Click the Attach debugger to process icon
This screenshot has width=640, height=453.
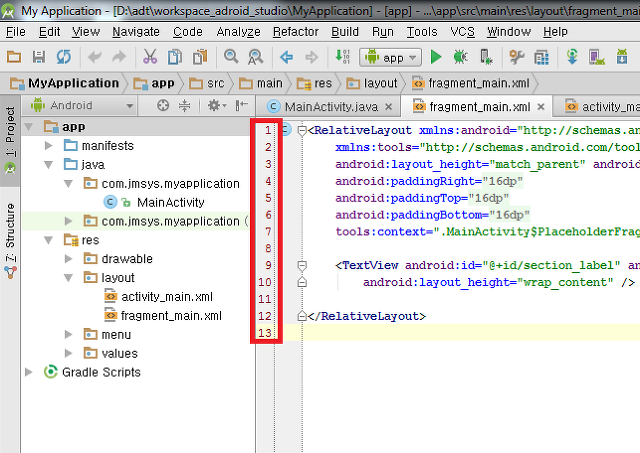pyautogui.click(x=486, y=57)
